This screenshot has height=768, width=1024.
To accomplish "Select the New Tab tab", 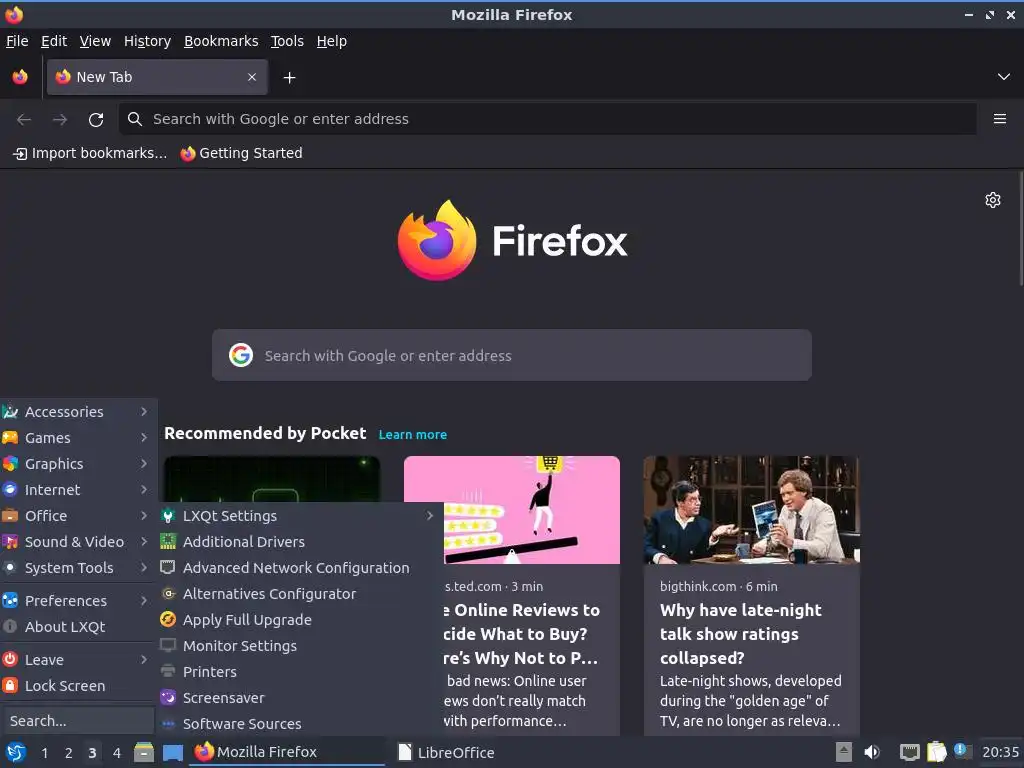I will pos(157,77).
